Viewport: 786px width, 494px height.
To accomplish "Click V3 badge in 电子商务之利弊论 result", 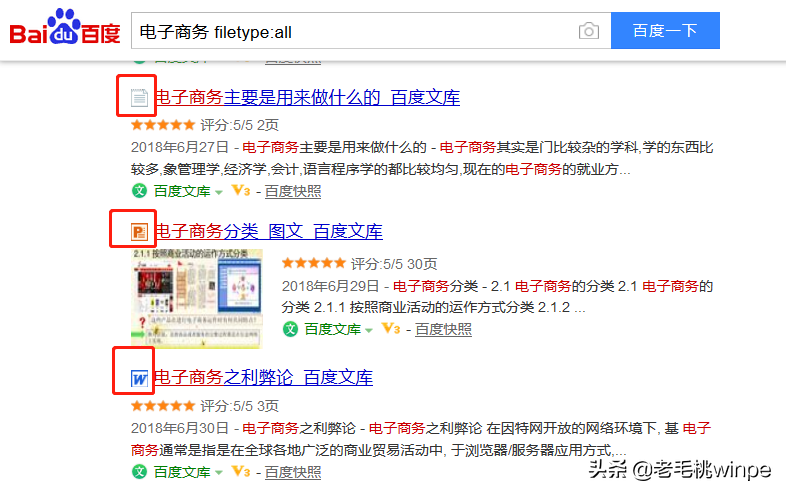I will coord(241,471).
